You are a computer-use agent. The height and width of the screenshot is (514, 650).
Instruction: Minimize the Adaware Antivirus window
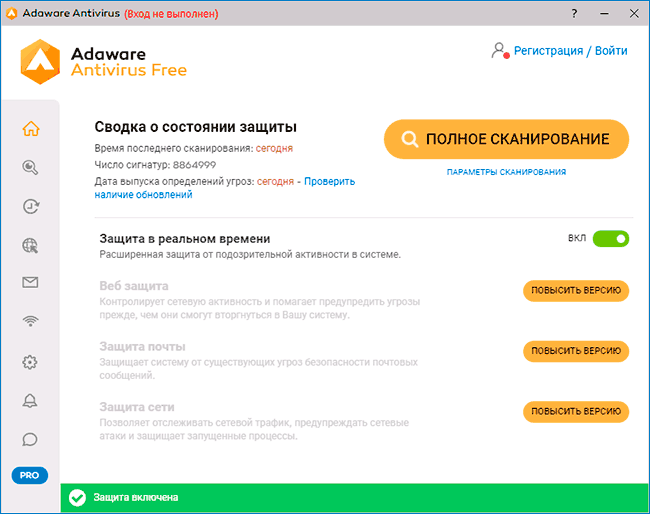(604, 14)
